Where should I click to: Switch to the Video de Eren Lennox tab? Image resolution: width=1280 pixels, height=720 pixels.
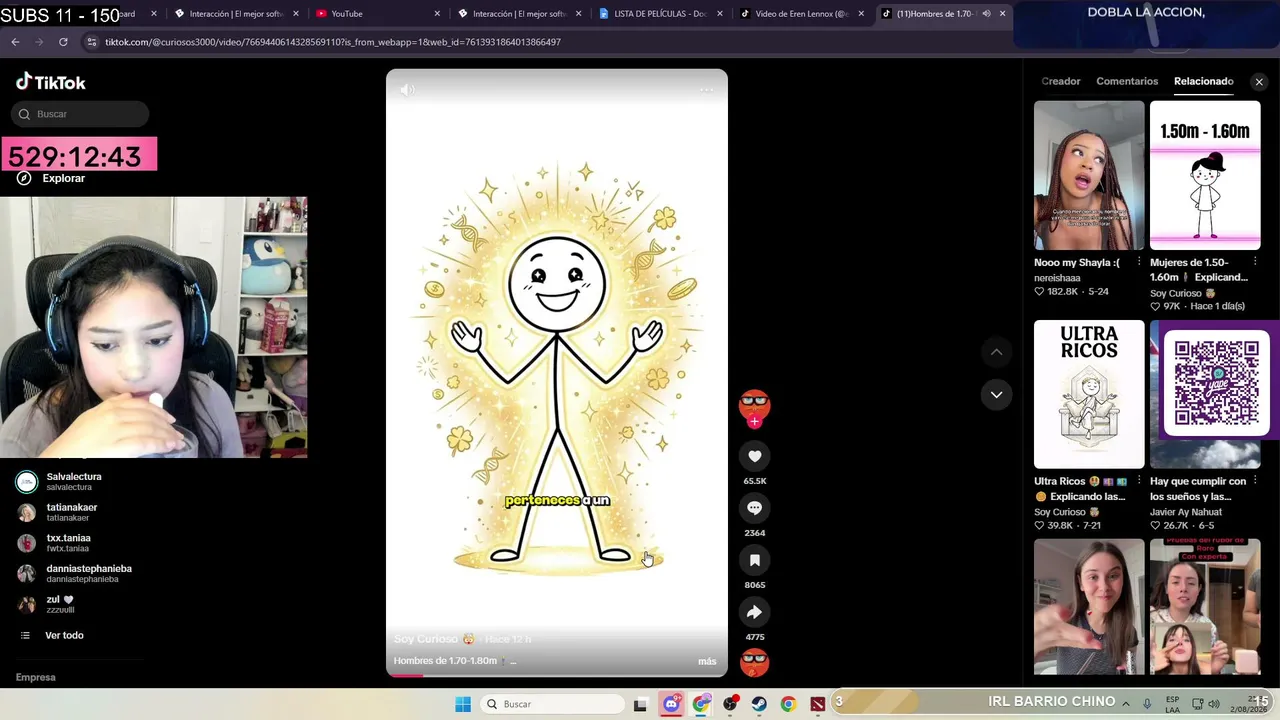(x=802, y=14)
